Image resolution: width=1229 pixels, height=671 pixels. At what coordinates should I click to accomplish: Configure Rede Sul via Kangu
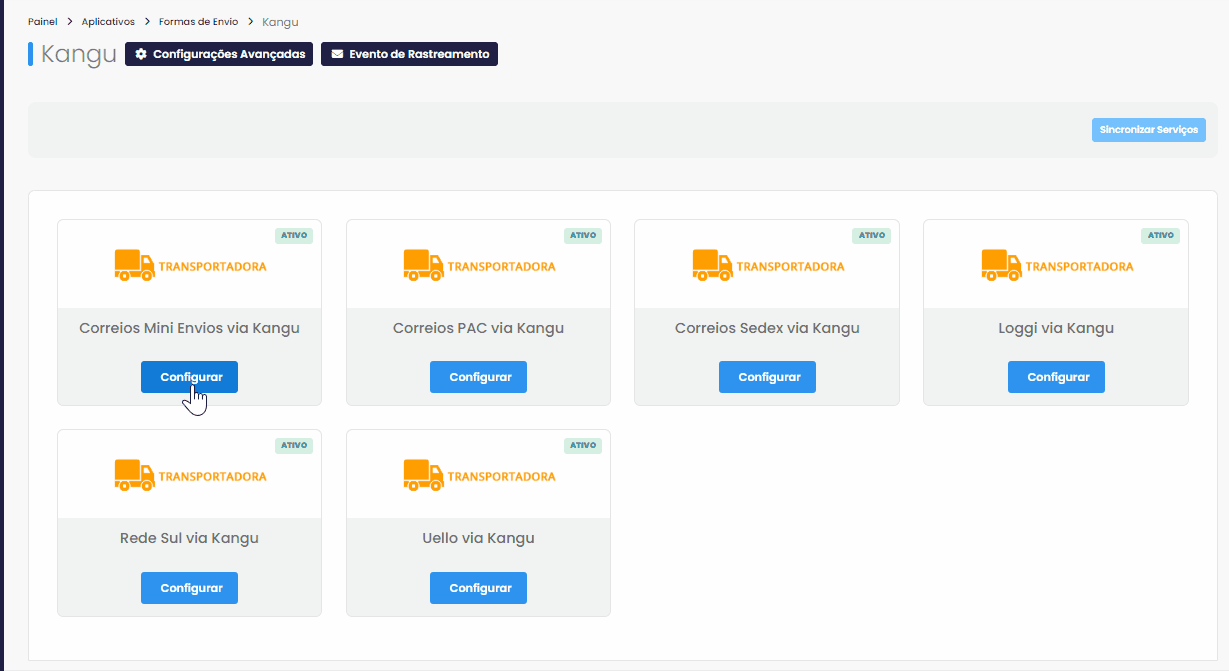[189, 588]
